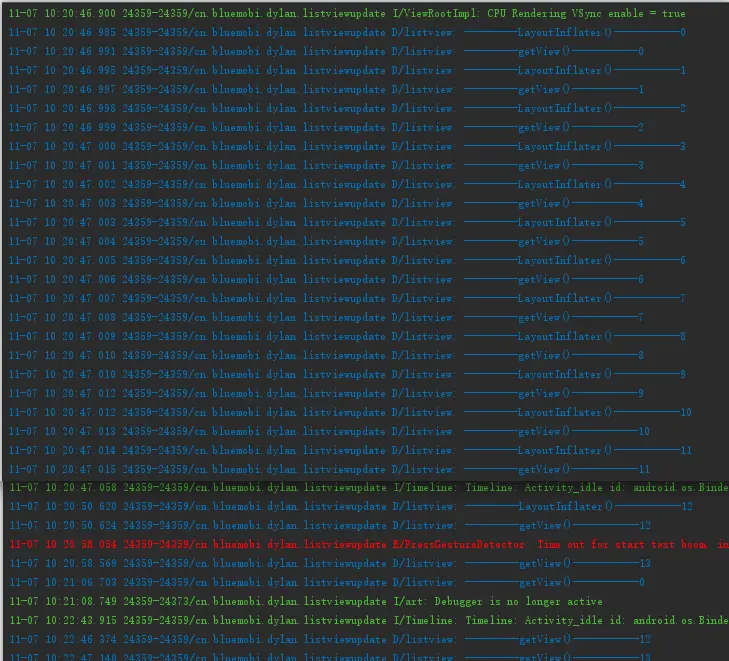Image resolution: width=729 pixels, height=661 pixels.
Task: Click the 'getView()——3' log row
Action: [326, 165]
